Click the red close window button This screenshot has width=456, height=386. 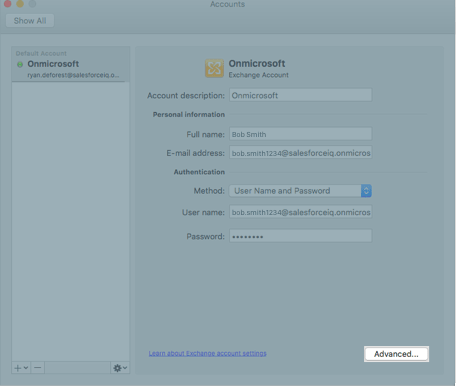point(8,4)
